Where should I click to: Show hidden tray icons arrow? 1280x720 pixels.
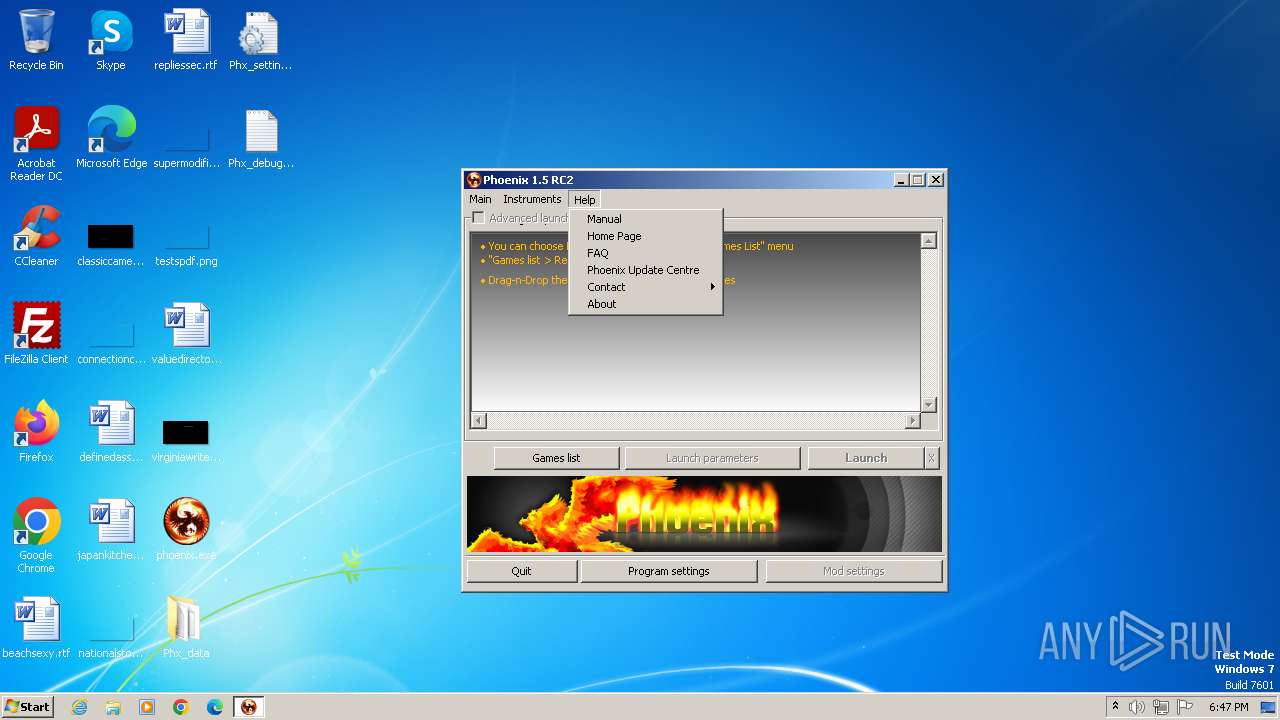[x=1116, y=707]
